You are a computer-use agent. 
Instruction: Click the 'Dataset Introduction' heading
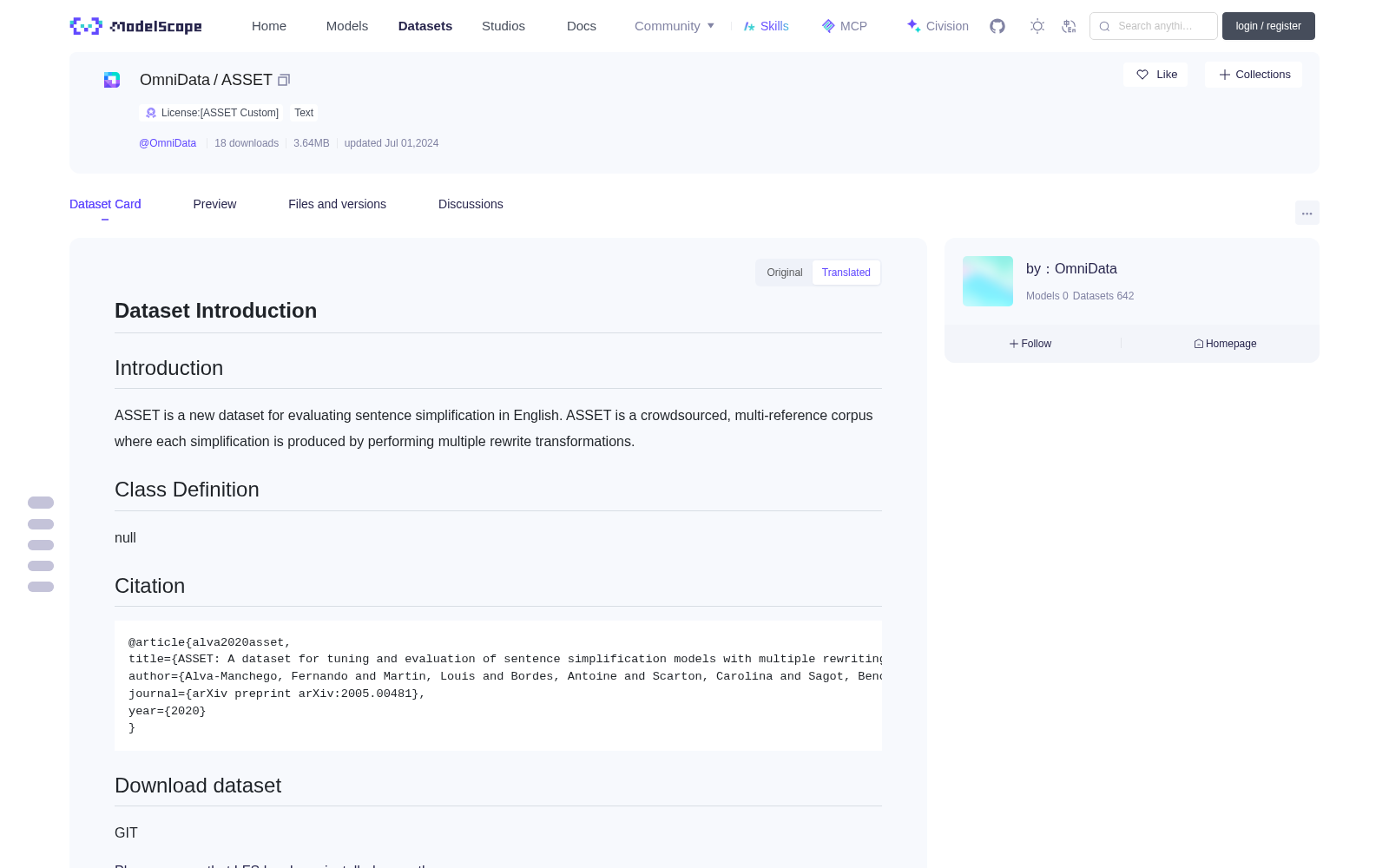pos(215,311)
